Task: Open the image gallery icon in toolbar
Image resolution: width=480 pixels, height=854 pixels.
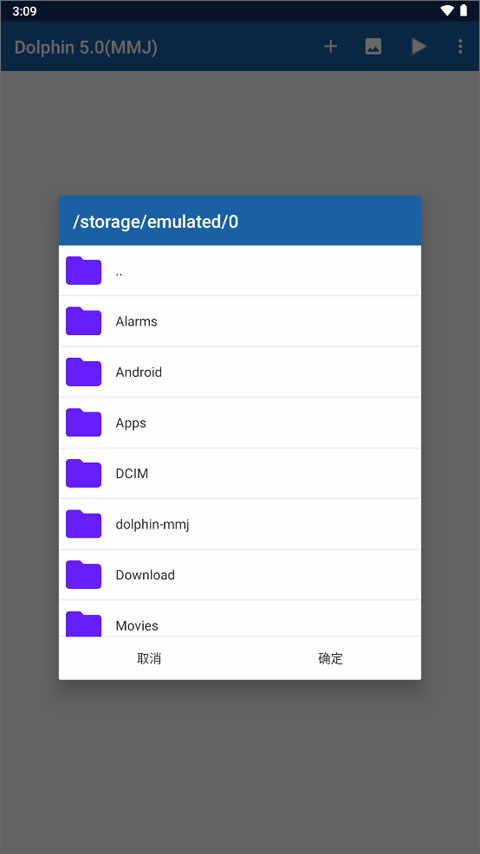Action: [373, 47]
